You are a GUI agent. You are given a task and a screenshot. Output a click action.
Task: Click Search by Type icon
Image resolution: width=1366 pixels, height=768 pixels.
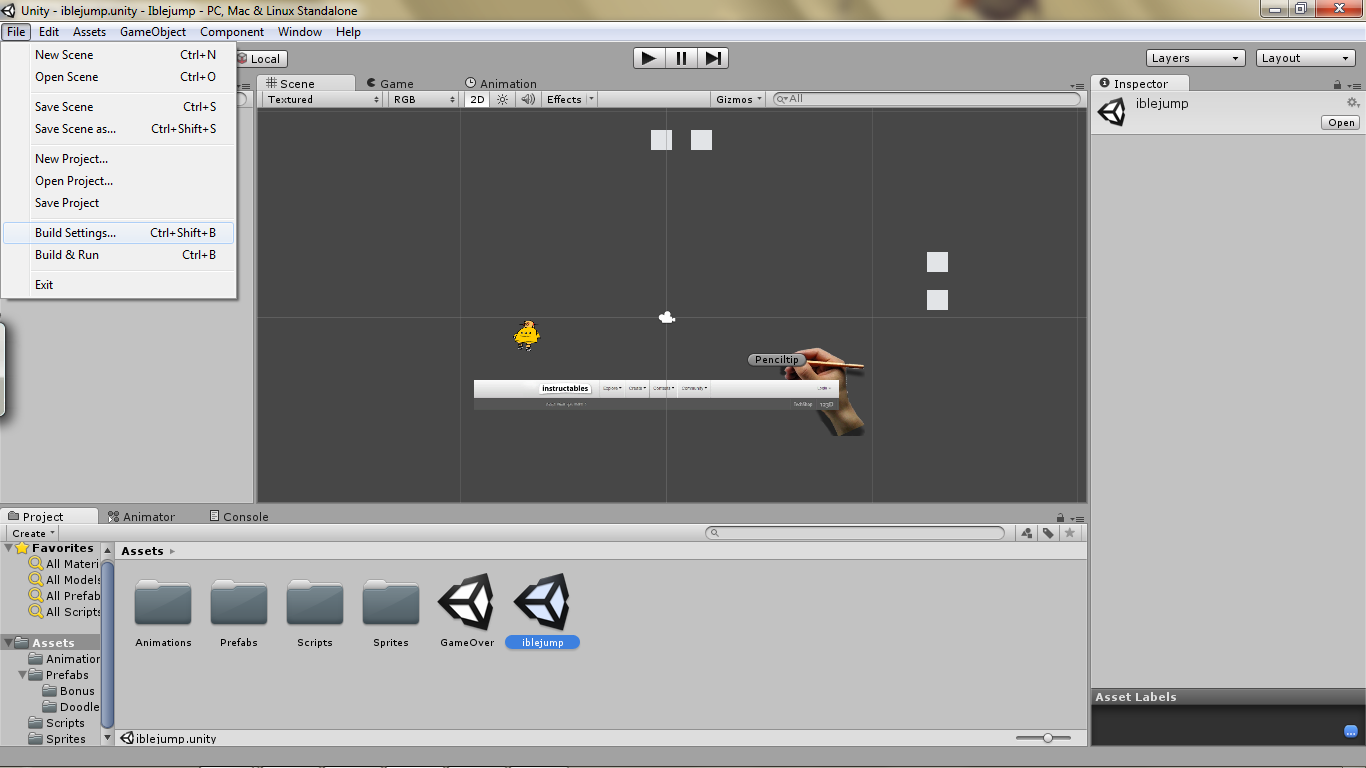pos(1027,533)
